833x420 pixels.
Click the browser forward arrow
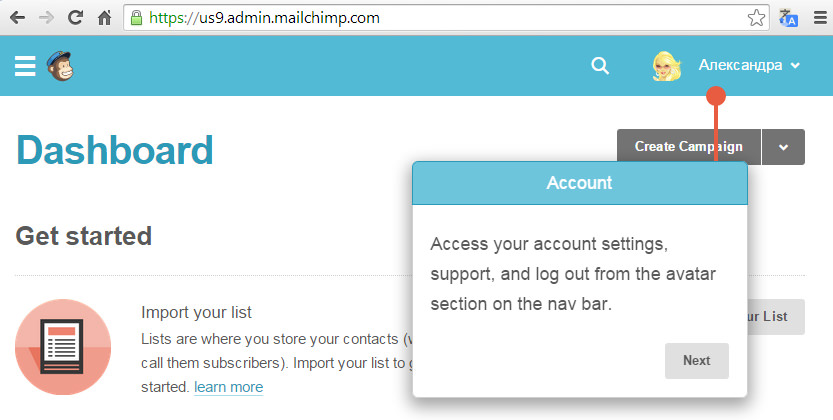pos(47,18)
